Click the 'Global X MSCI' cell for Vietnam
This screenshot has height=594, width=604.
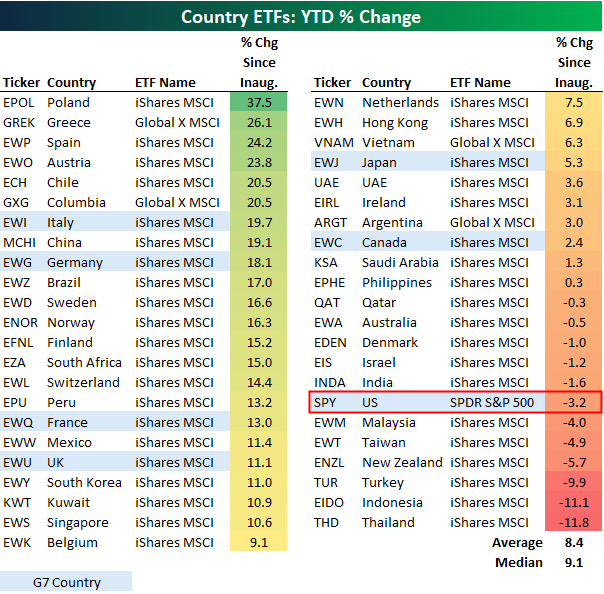coord(492,142)
